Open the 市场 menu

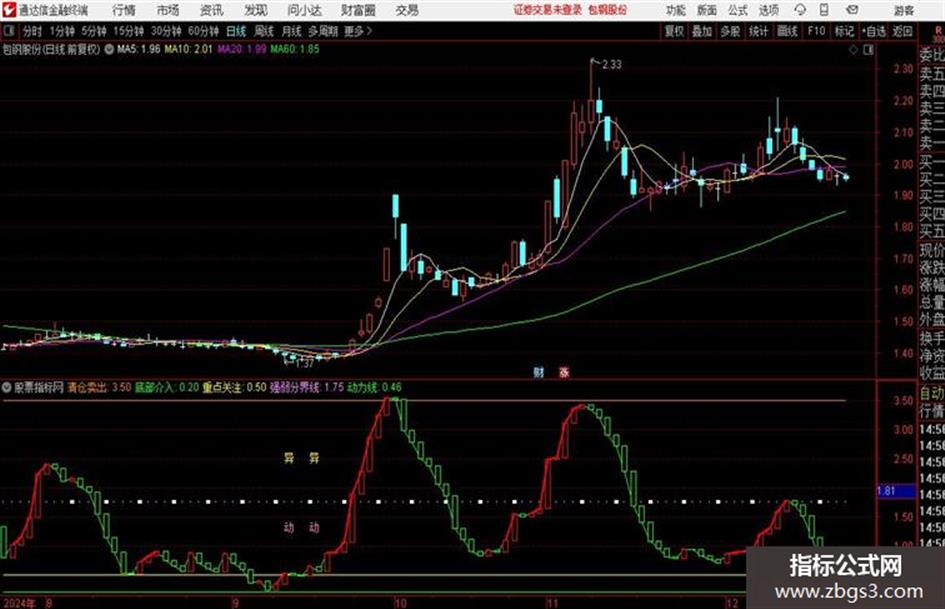tap(168, 10)
